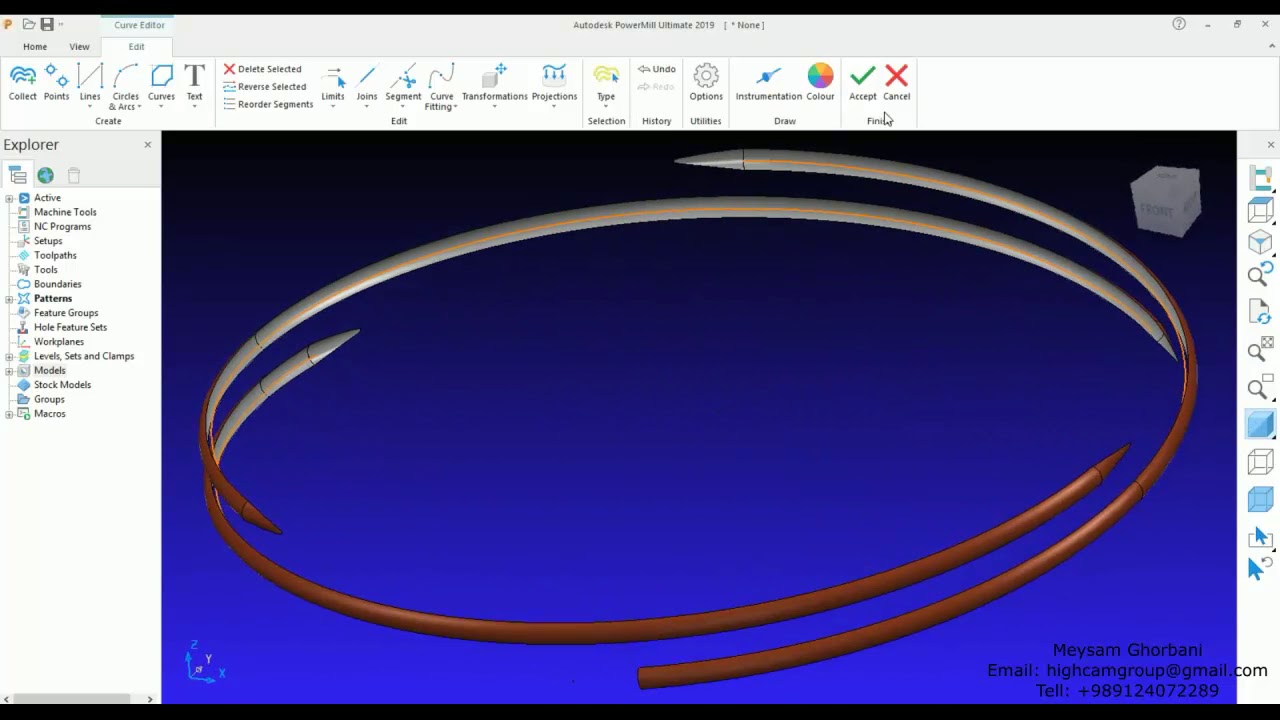Click the refresh view document icon
Image resolution: width=1280 pixels, height=720 pixels.
tap(1260, 312)
